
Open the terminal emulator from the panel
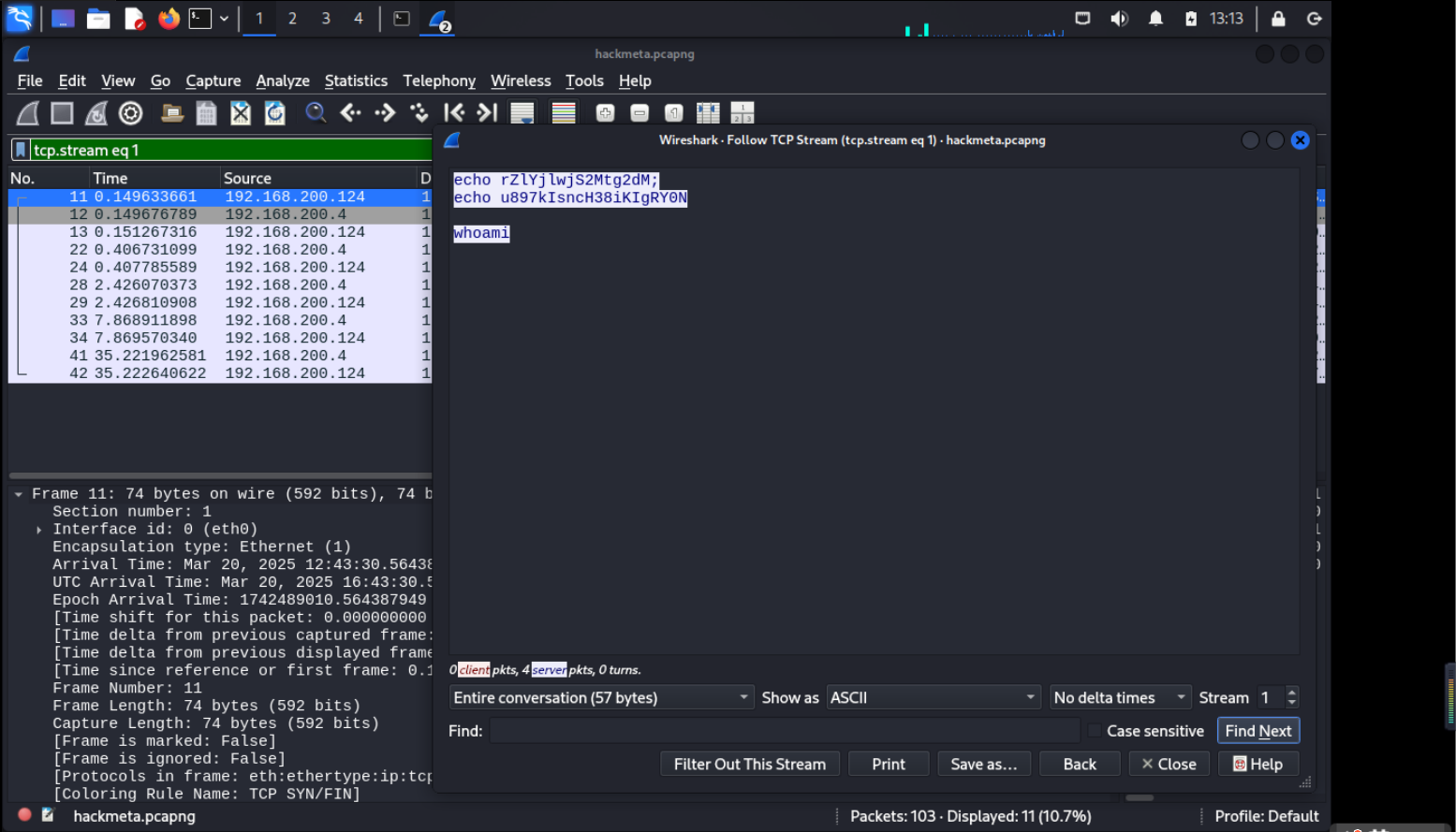coord(200,18)
